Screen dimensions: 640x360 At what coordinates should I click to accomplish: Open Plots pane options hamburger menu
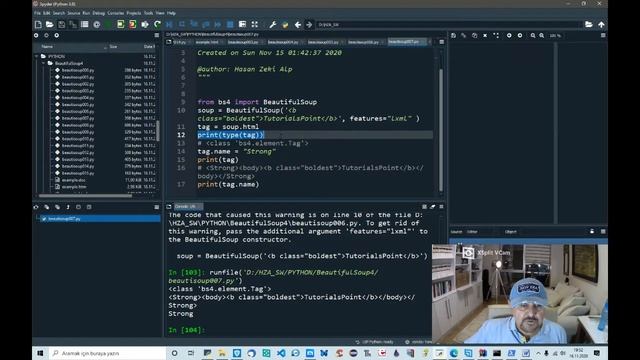coord(603,36)
